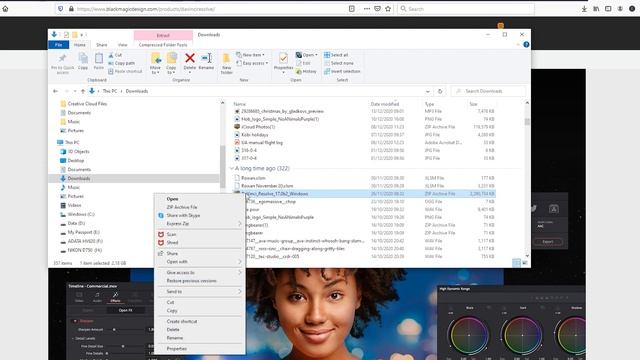Click the Sharpen Amount slider in the webpage image
Image resolution: width=640 pixels, height=360 pixels.
click(x=114, y=329)
